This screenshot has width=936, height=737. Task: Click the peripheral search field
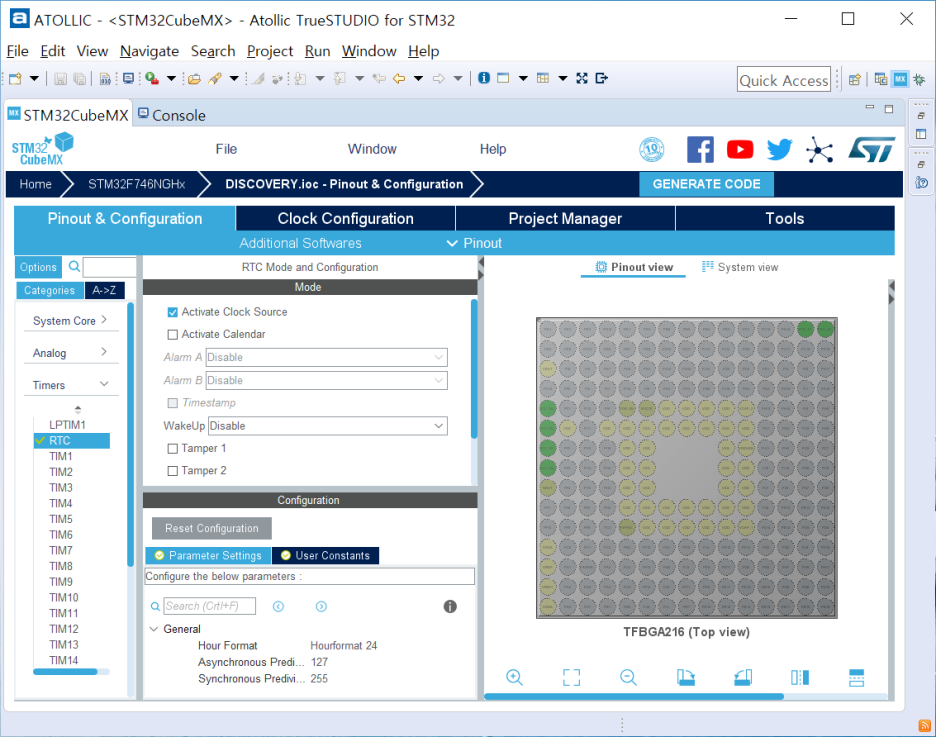tap(110, 267)
